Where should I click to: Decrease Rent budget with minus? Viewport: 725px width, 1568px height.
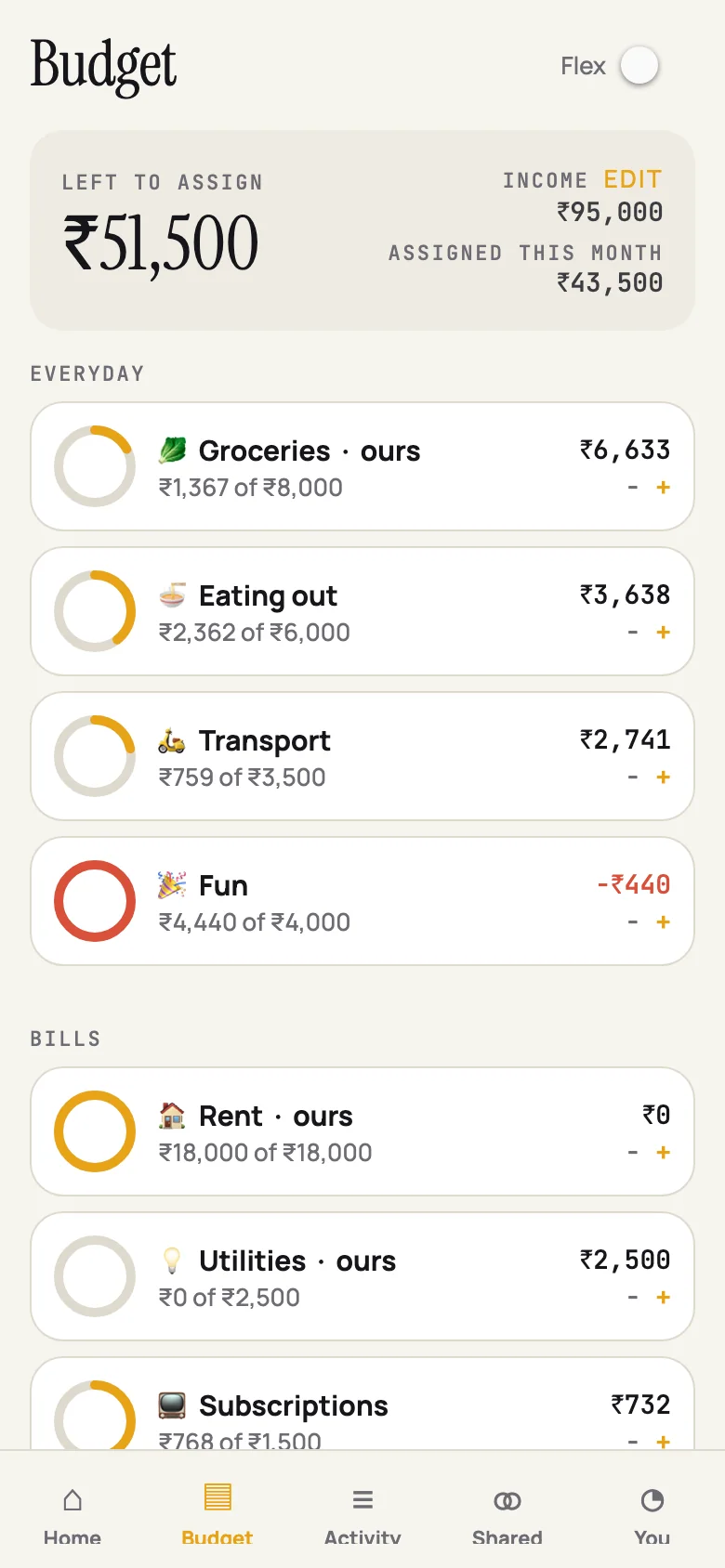point(633,1153)
